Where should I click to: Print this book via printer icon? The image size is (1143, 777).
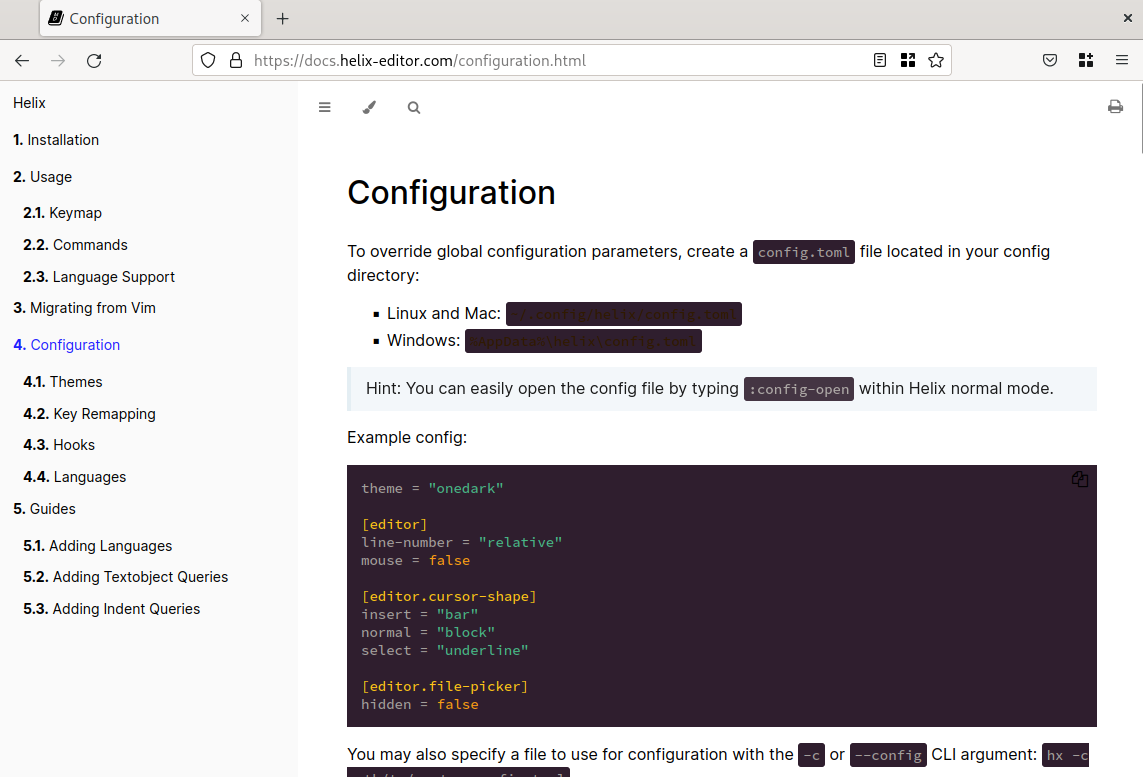point(1115,107)
